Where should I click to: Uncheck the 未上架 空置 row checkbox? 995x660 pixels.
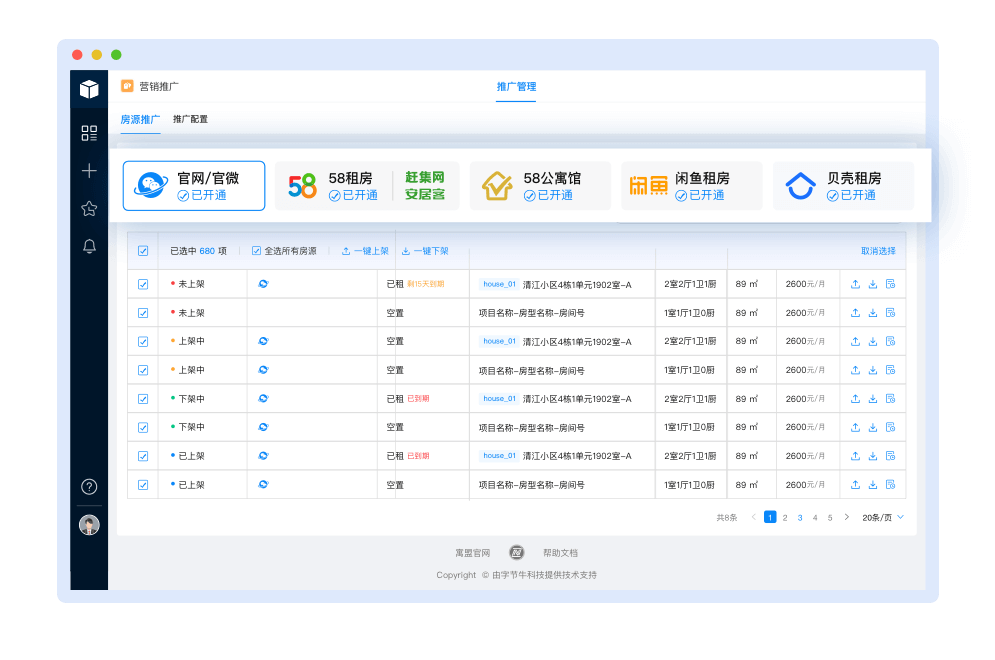(143, 313)
